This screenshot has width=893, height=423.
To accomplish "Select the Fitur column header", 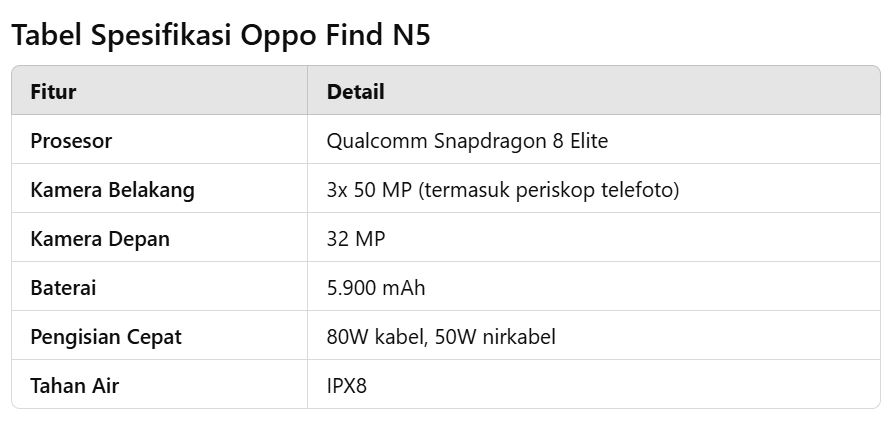I will [x=54, y=92].
